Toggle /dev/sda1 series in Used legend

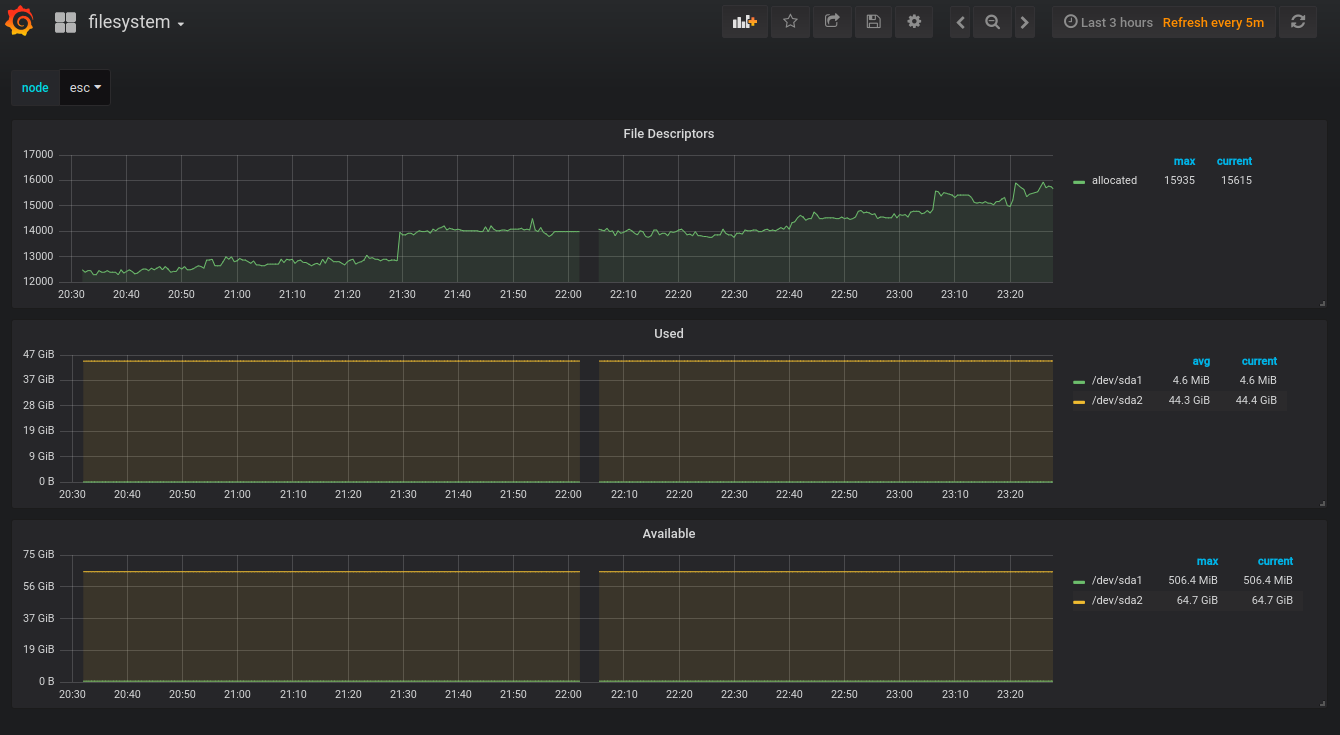[x=1116, y=381]
